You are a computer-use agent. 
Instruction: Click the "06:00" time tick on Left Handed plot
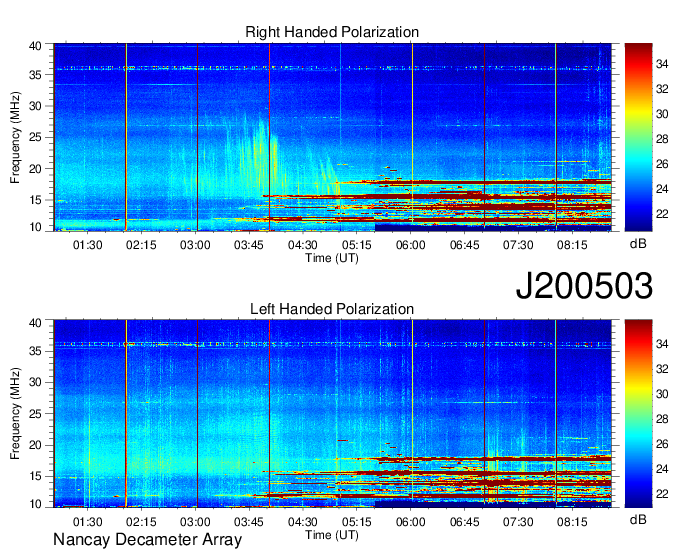[410, 521]
